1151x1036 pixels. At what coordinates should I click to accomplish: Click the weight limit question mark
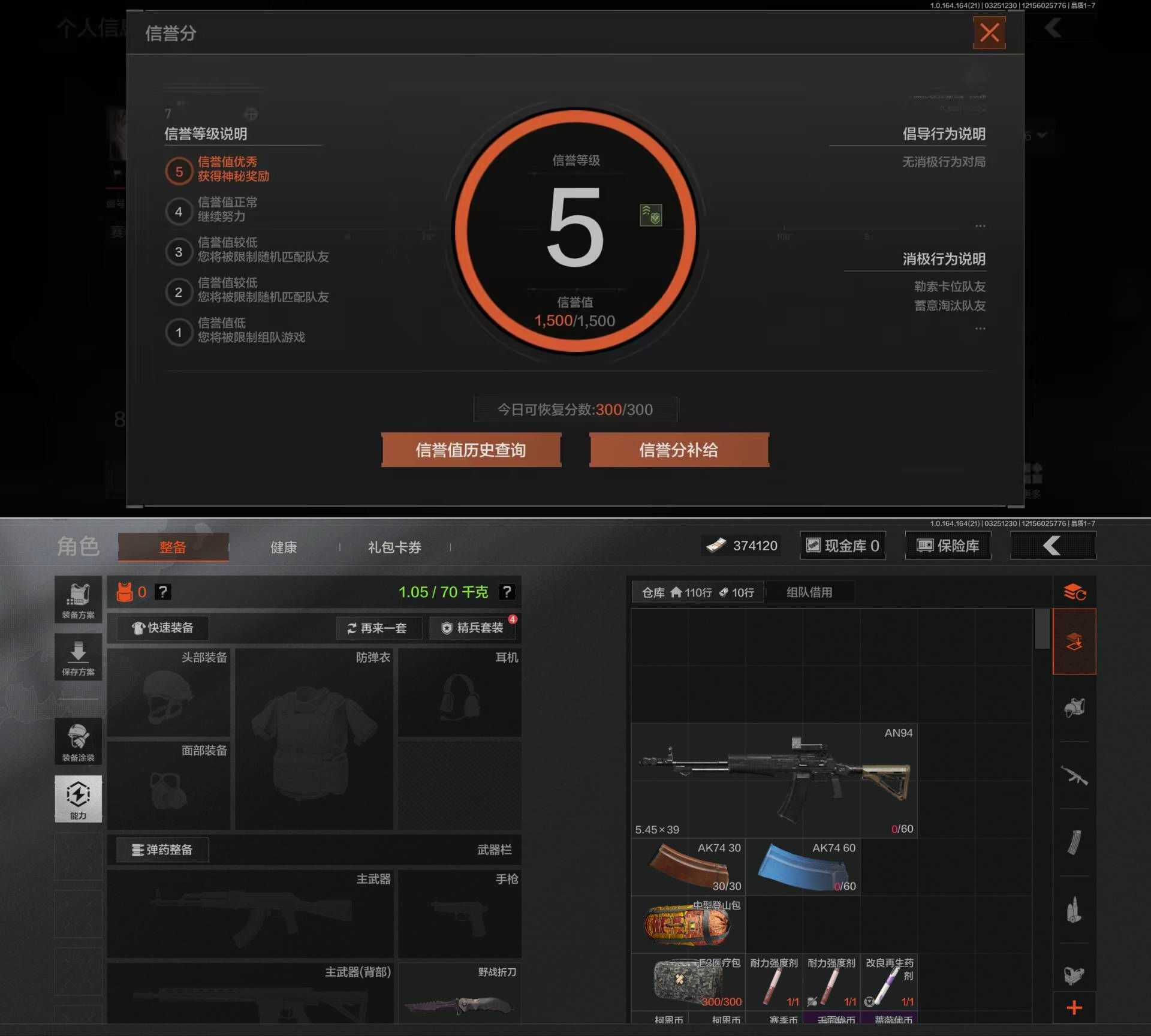point(507,592)
